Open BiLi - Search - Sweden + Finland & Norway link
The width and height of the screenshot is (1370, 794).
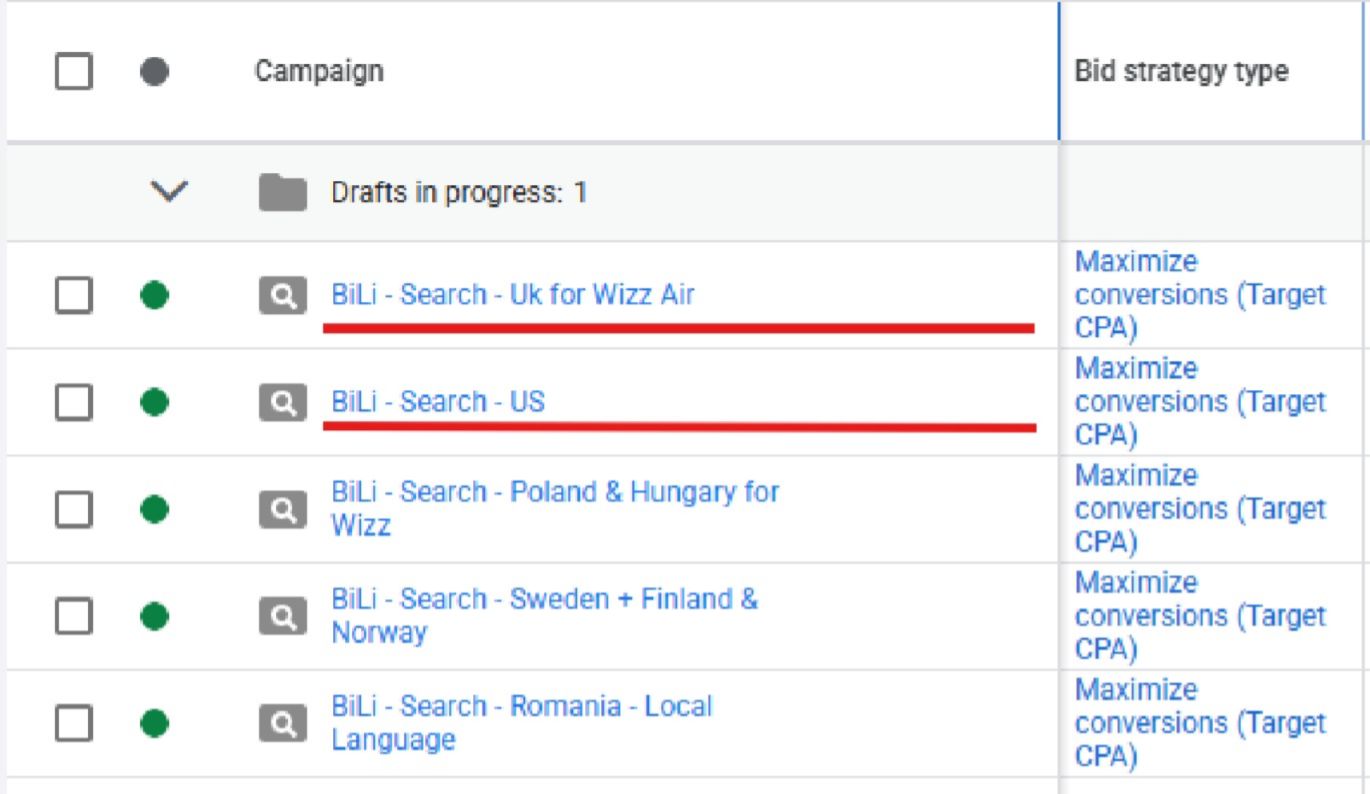544,600
